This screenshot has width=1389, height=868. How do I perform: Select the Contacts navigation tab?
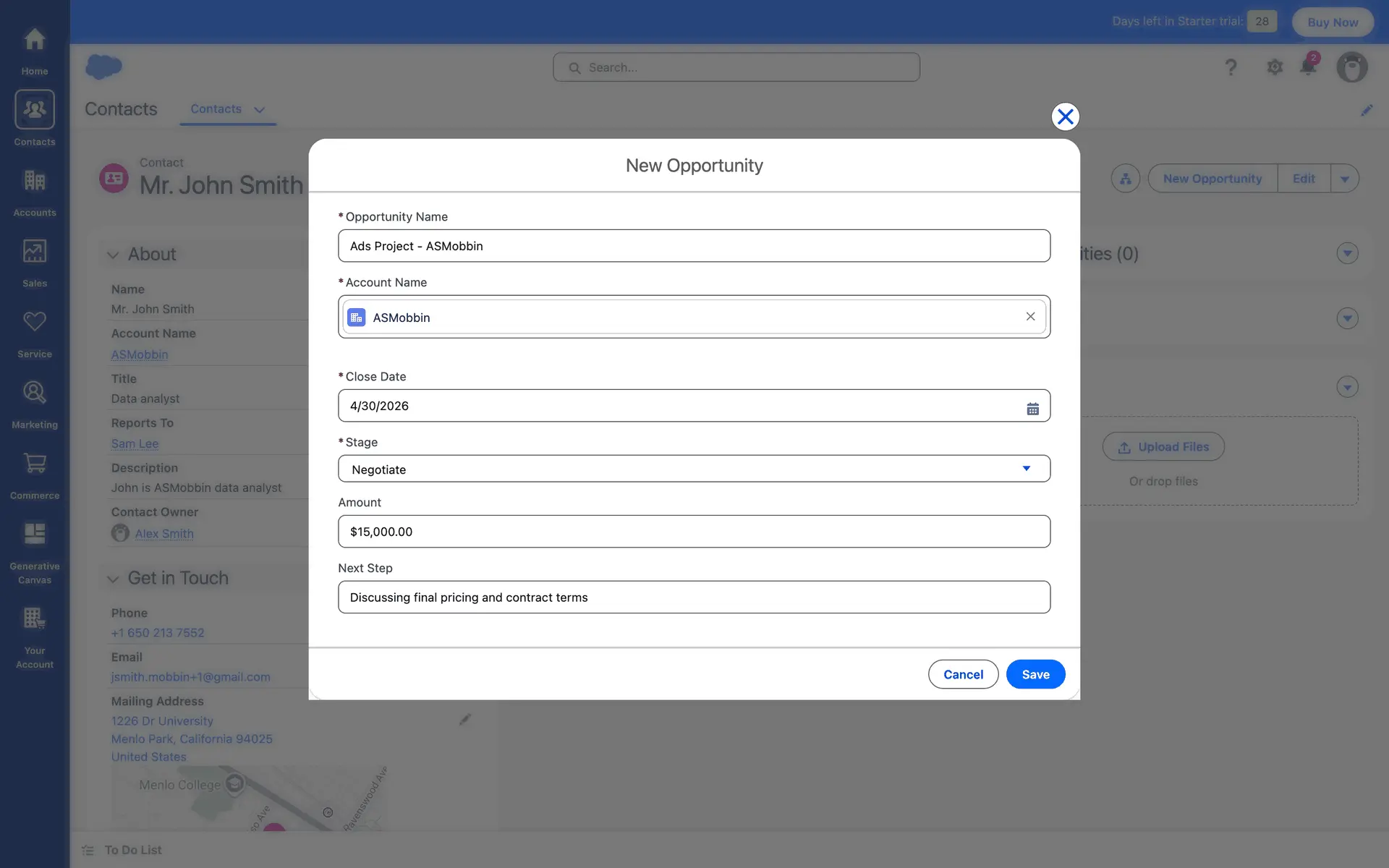(216, 109)
